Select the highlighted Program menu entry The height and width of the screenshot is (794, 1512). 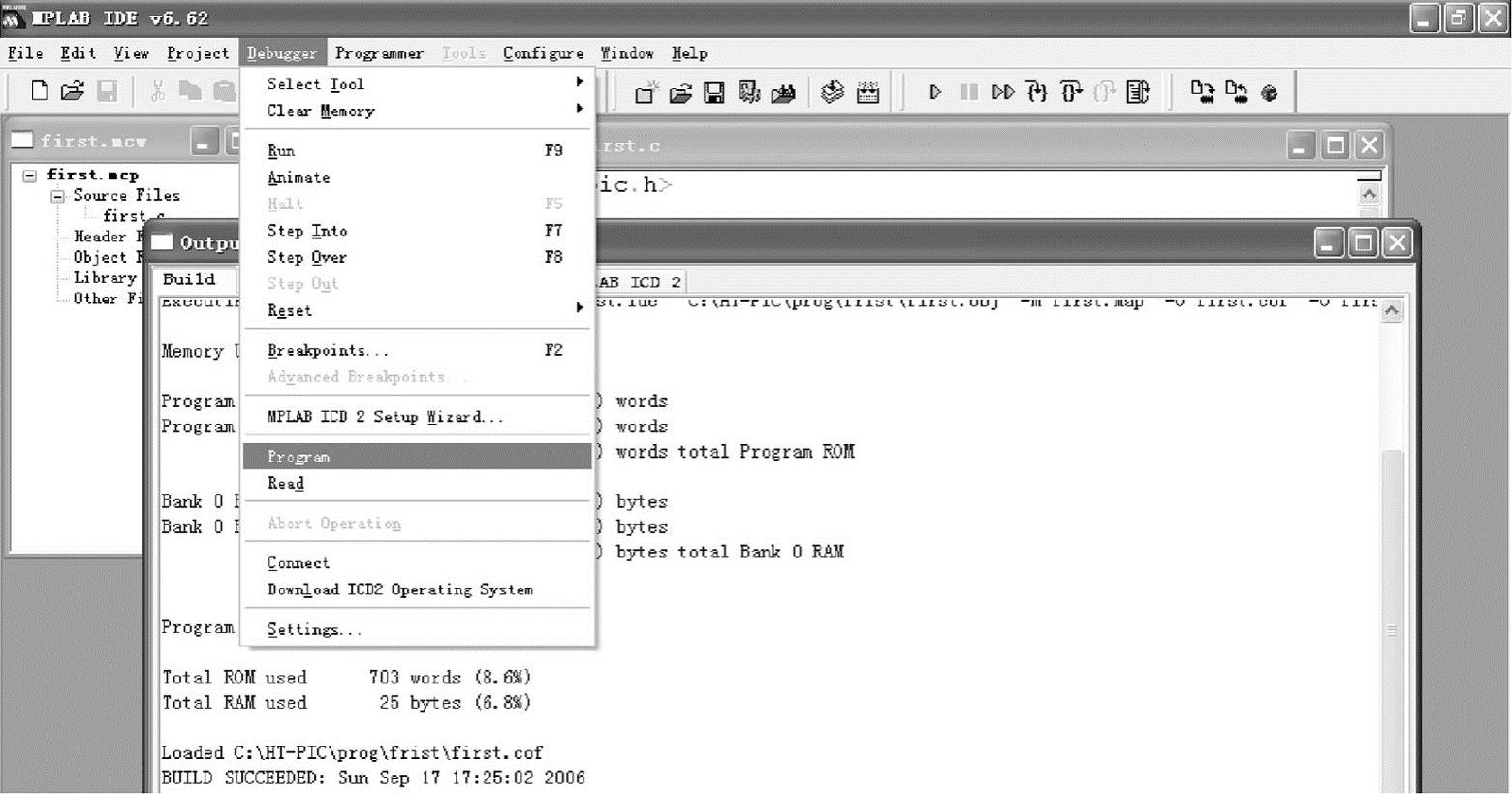[418, 457]
